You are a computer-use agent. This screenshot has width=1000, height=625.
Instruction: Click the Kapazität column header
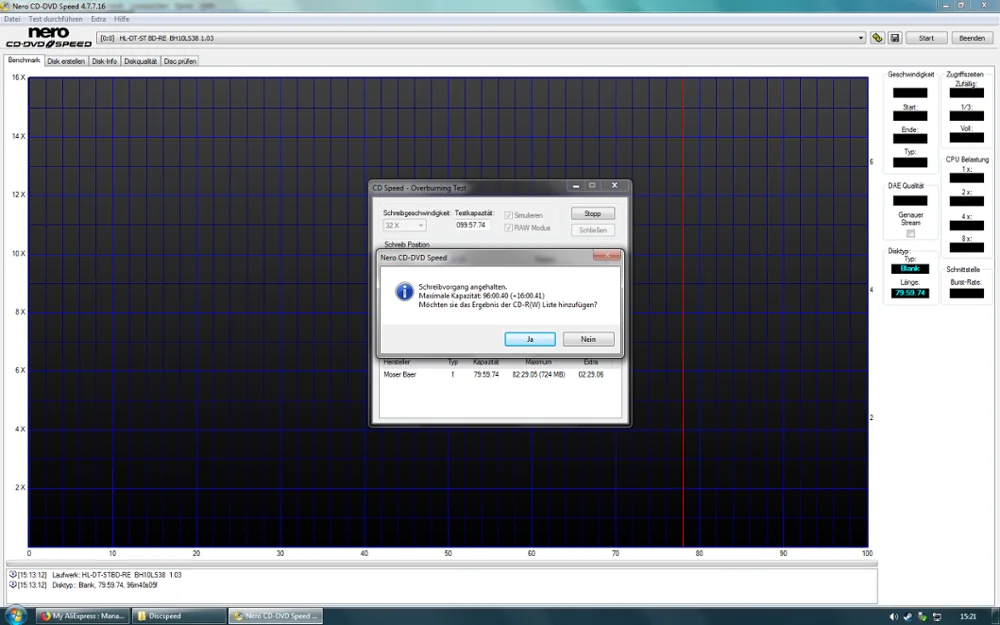486,362
